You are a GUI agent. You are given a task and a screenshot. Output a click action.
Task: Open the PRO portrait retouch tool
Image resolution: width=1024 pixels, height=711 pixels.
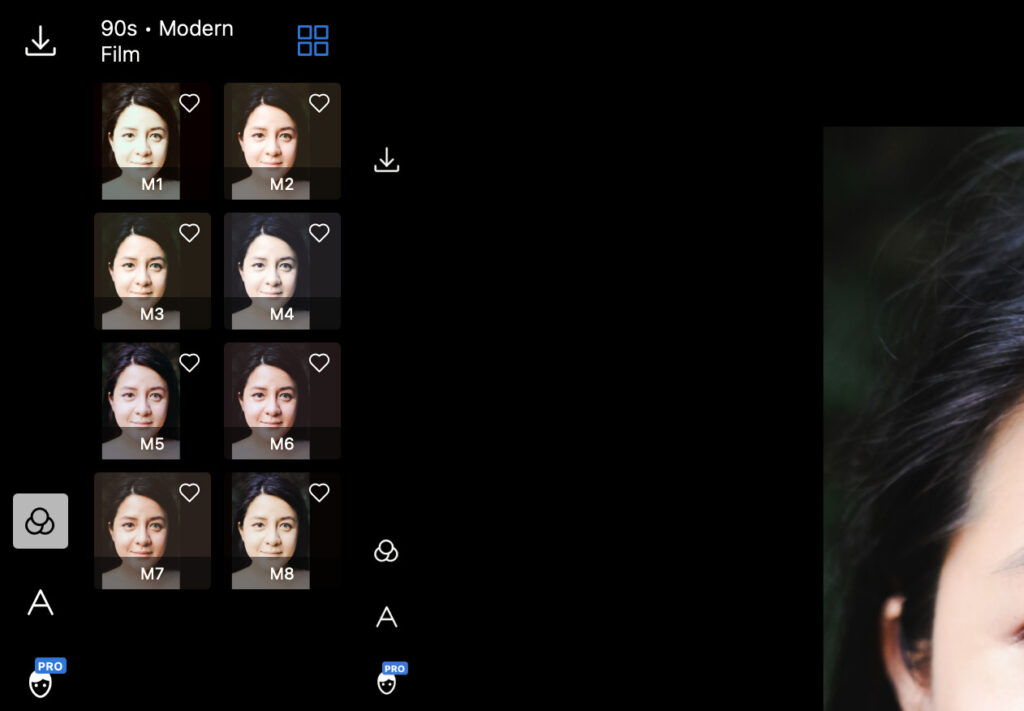40,681
